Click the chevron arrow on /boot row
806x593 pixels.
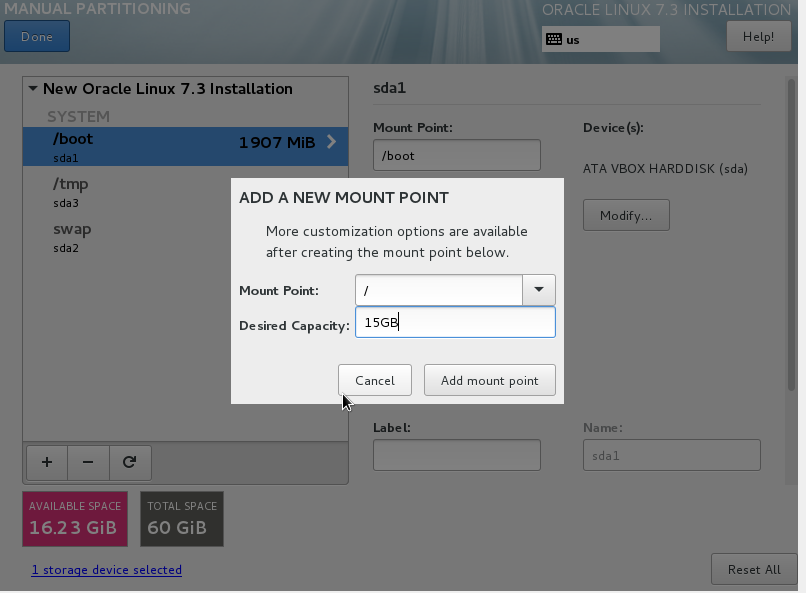click(x=332, y=142)
